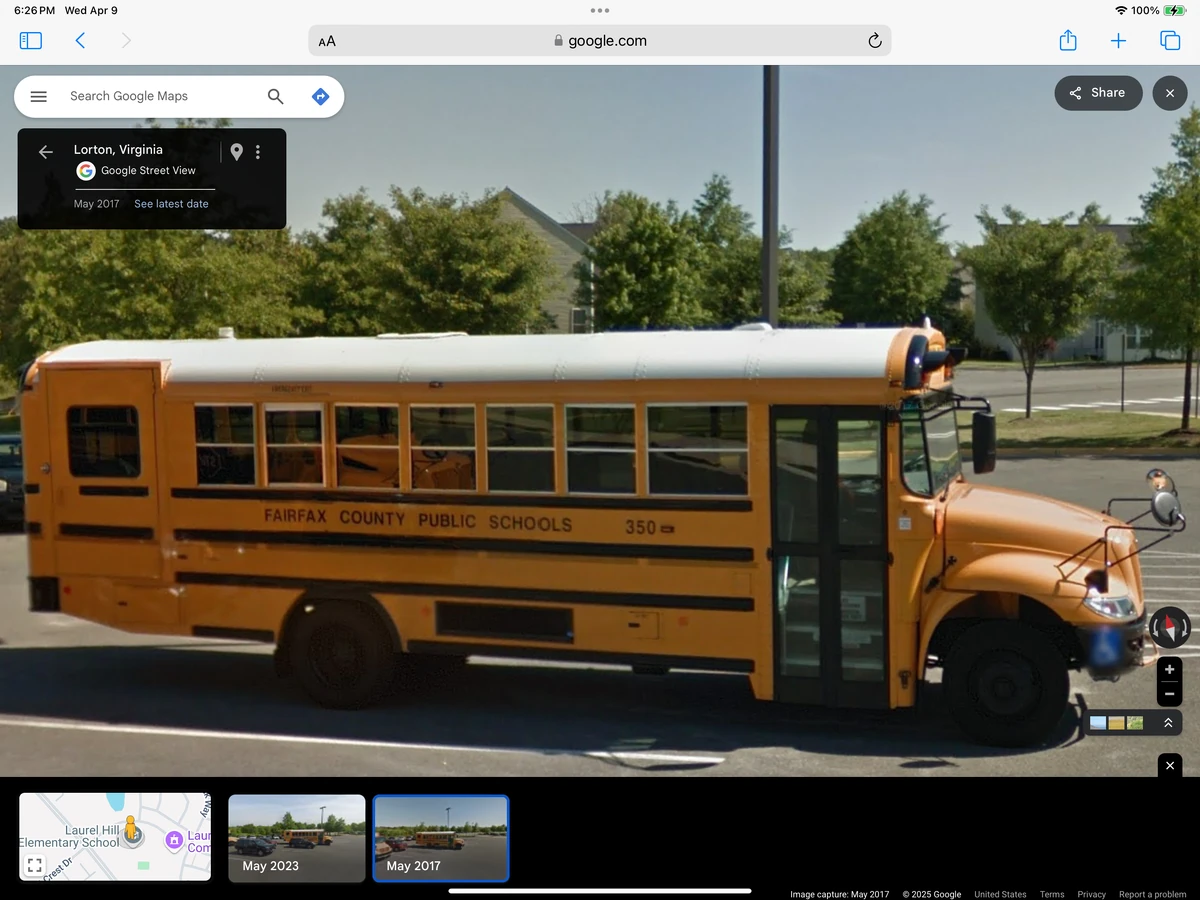The height and width of the screenshot is (900, 1200).
Task: Reload the page in Safari
Action: pos(874,40)
